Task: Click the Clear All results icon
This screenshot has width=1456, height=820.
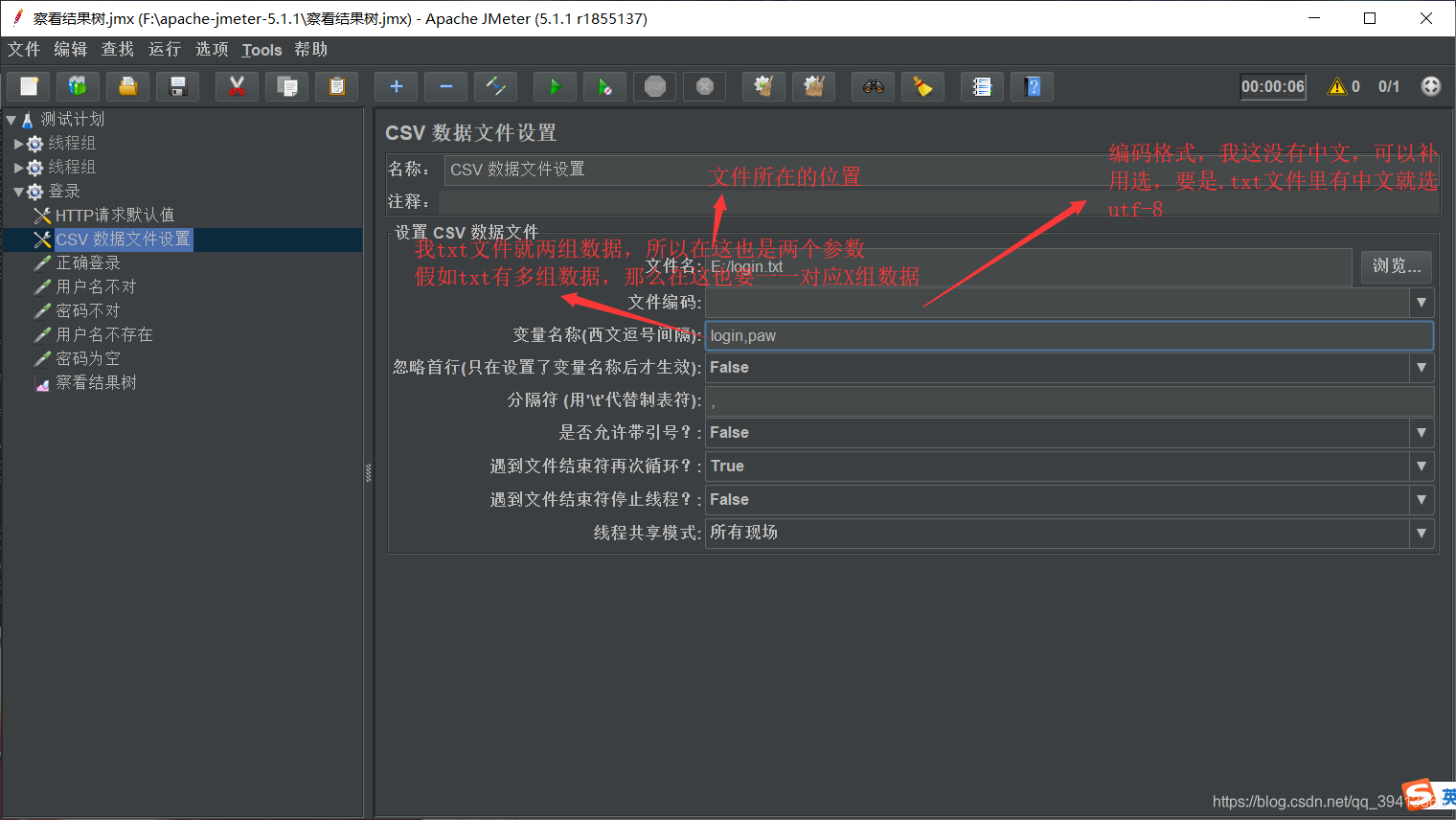Action: [814, 86]
